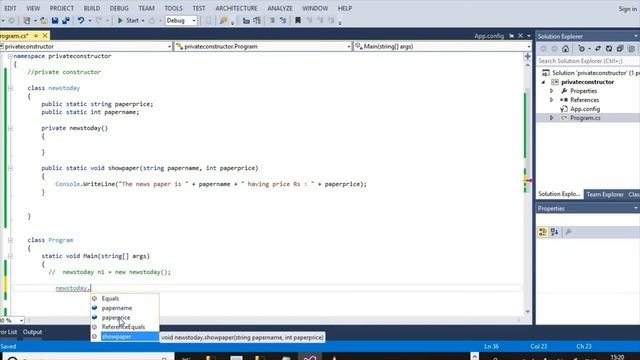Collapse the namespace privateconstructor code region
Viewport: 640px width, 360px height.
pyautogui.click(x=10, y=56)
